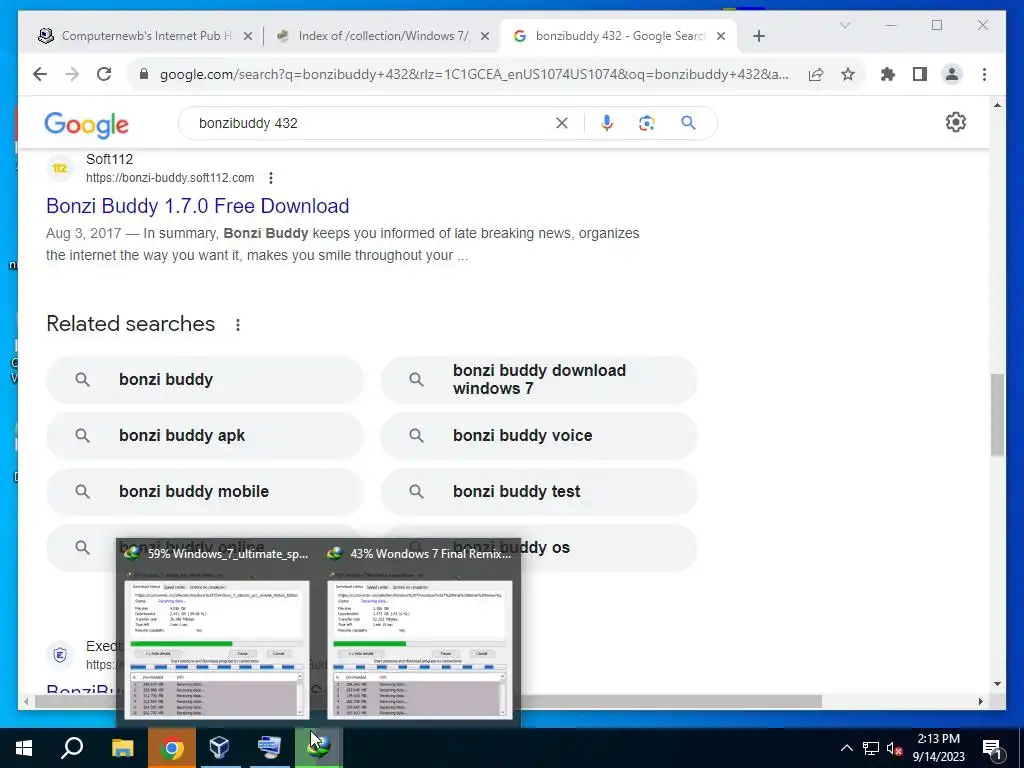Search related term bonzi buddy download windows 7

tap(539, 379)
